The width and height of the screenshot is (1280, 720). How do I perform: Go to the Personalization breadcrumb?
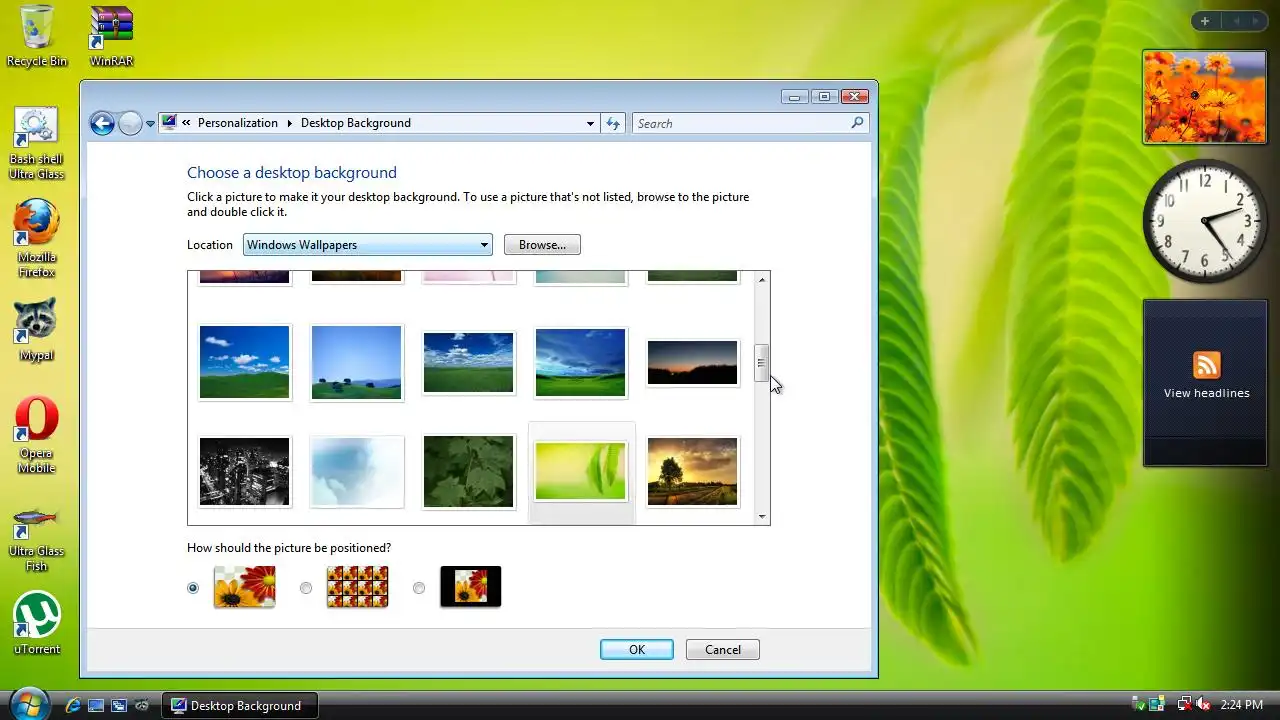[x=238, y=123]
